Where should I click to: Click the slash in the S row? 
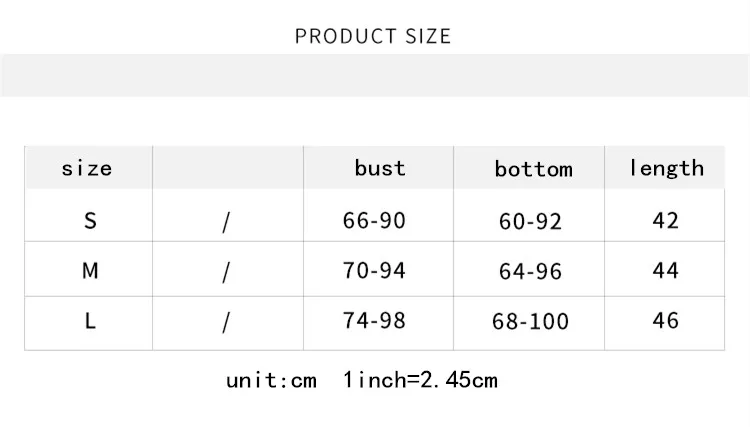pos(226,222)
